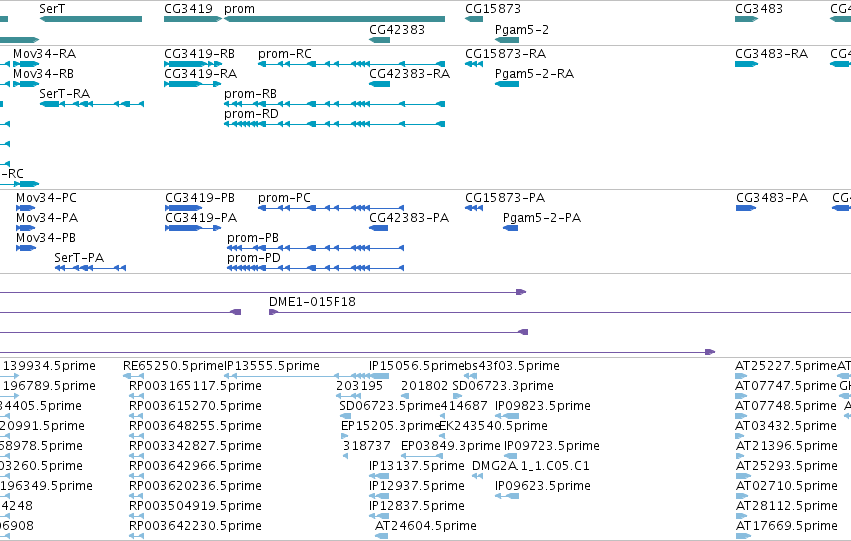Click the IP15056.5prime EST label
Viewport: 851px width, 541px height.
coord(416,366)
